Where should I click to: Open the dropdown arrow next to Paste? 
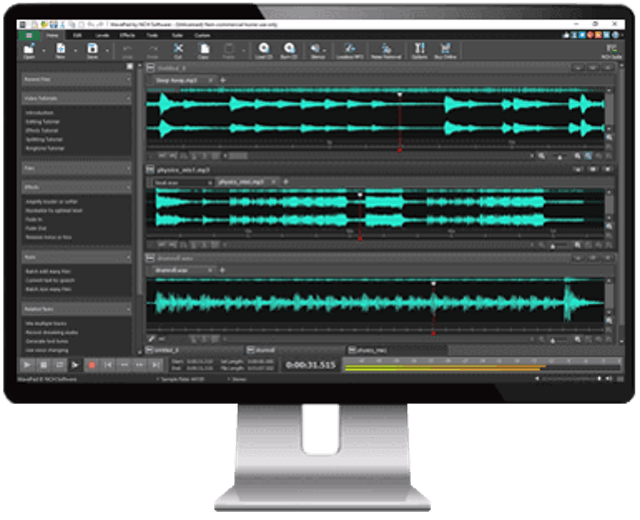click(x=243, y=51)
